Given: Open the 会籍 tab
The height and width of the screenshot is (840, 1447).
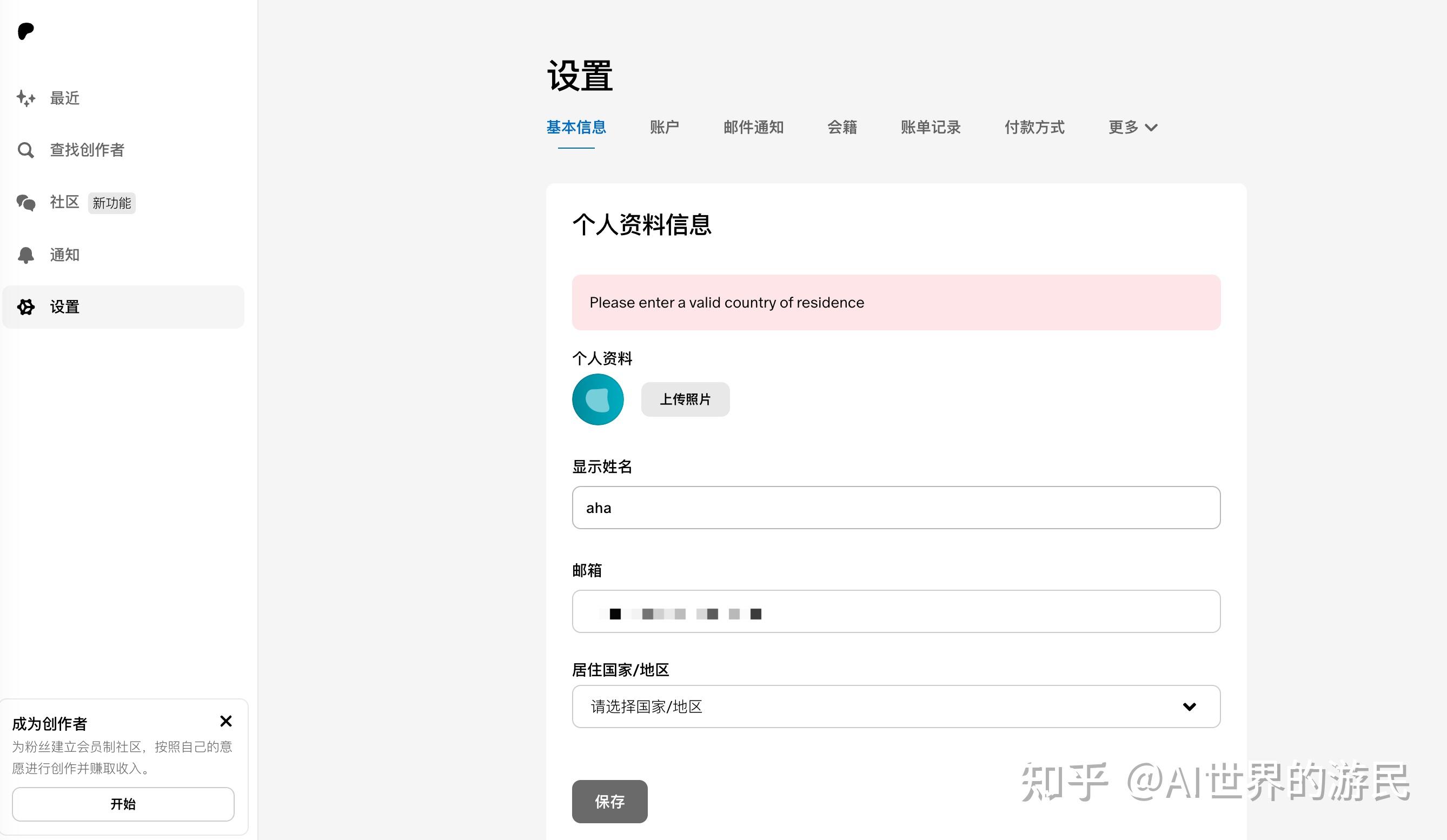Looking at the screenshot, I should (x=842, y=128).
